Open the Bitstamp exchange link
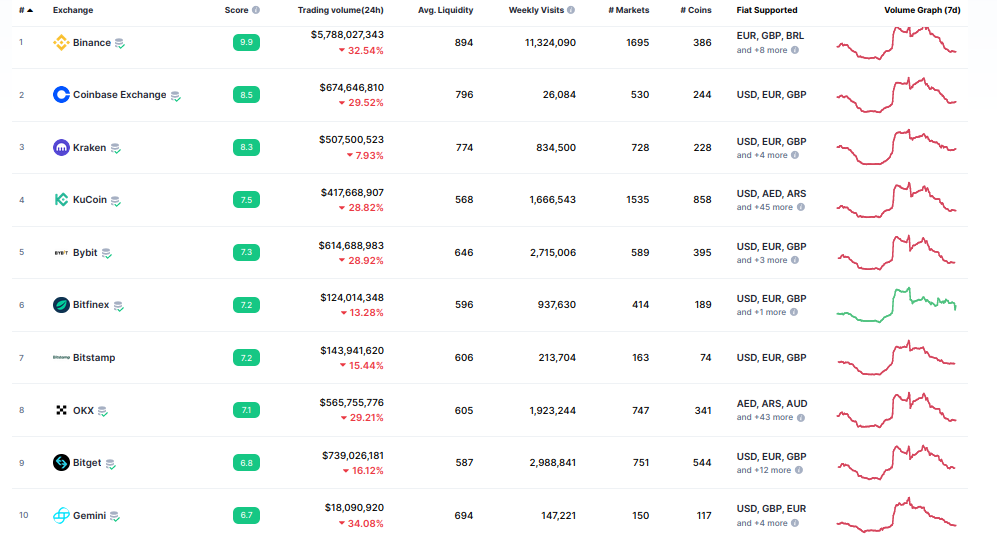The image size is (997, 538). 94,357
